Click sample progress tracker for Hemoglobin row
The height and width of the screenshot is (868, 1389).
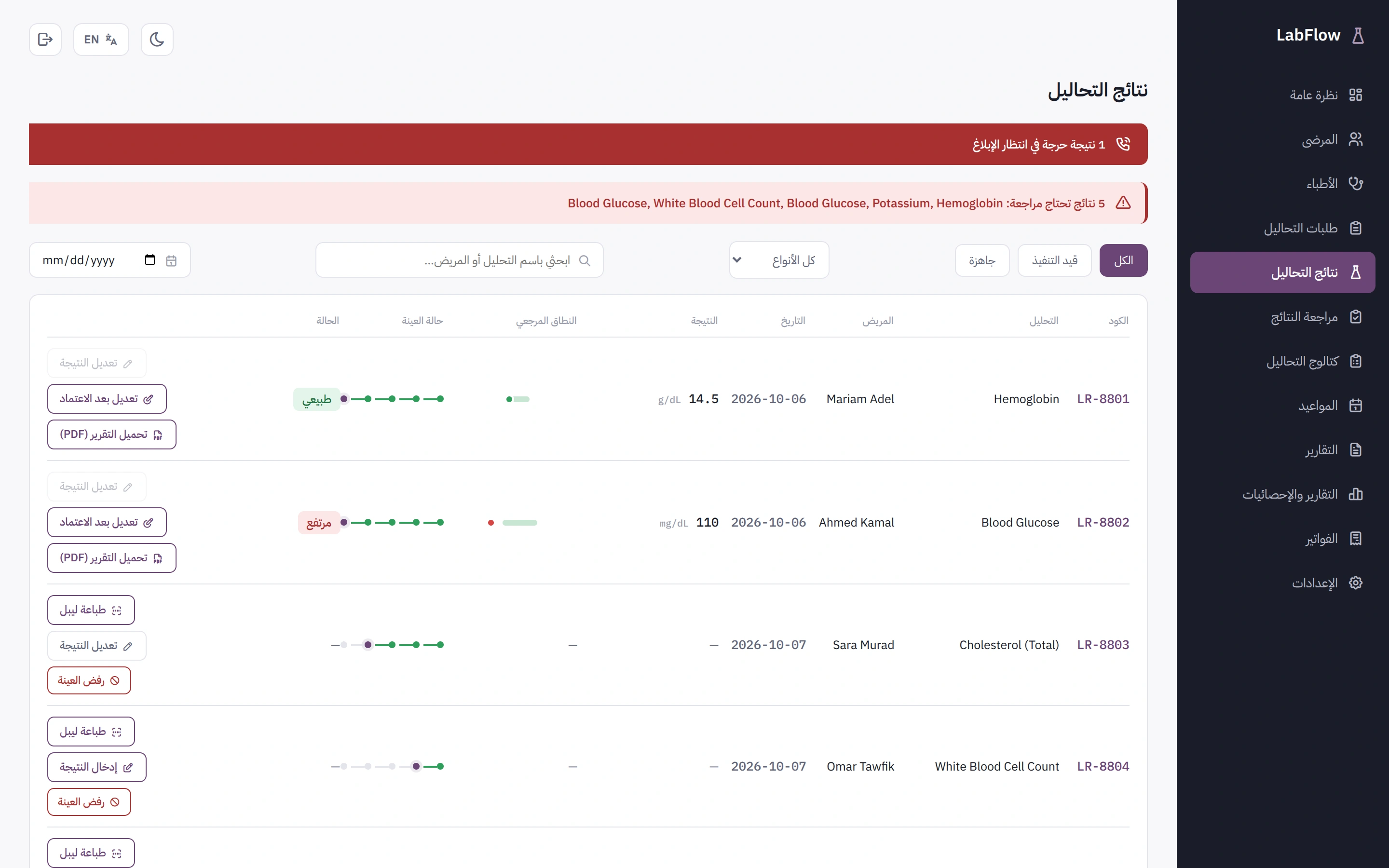point(392,399)
